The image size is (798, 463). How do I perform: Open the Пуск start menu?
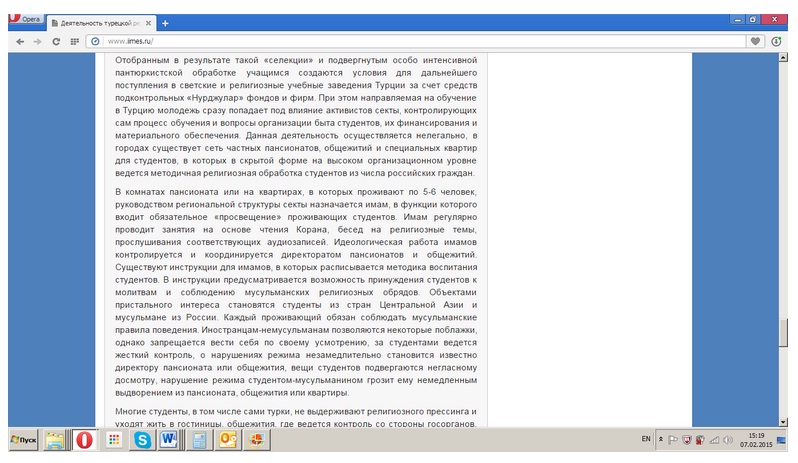click(23, 440)
